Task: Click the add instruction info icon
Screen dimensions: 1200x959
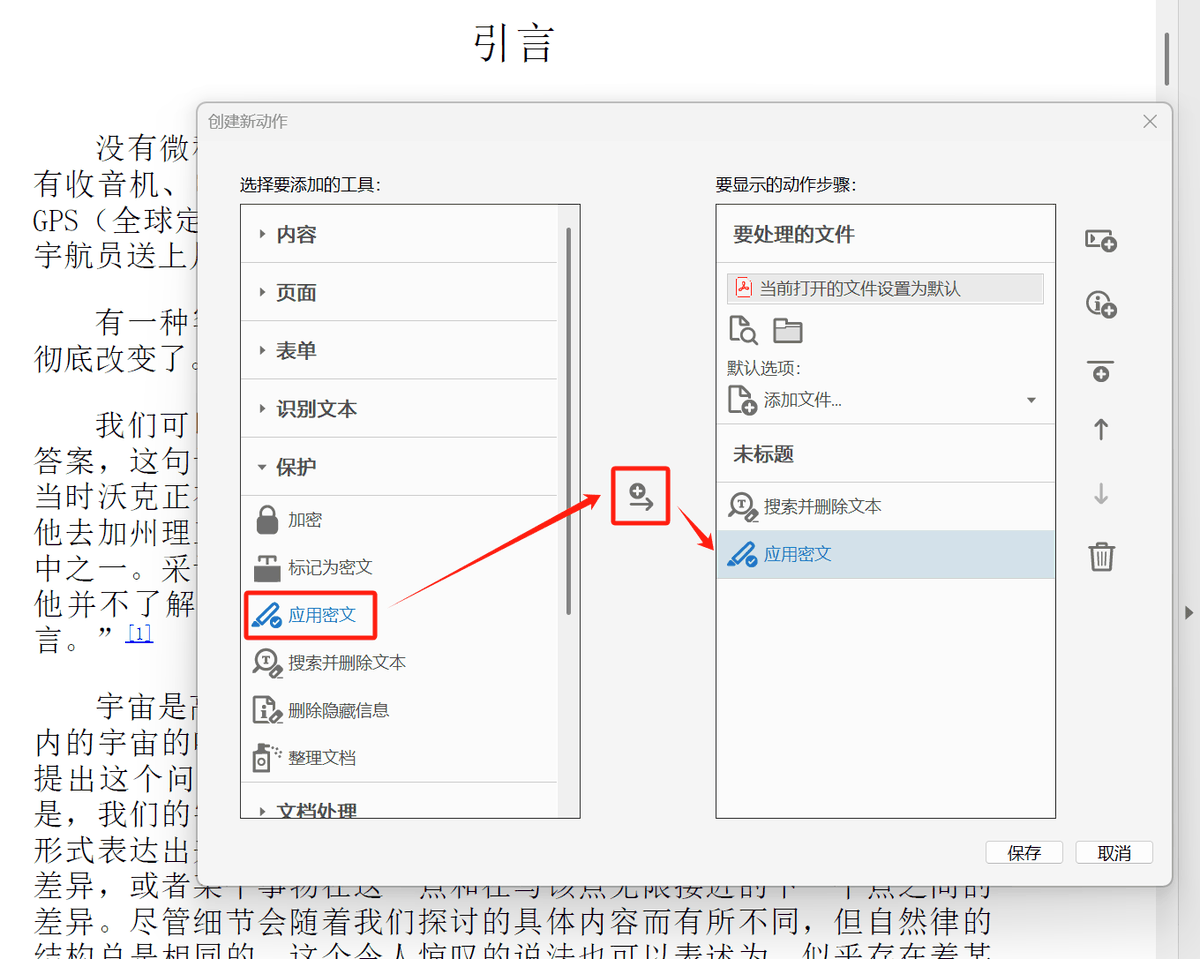Action: (1101, 304)
